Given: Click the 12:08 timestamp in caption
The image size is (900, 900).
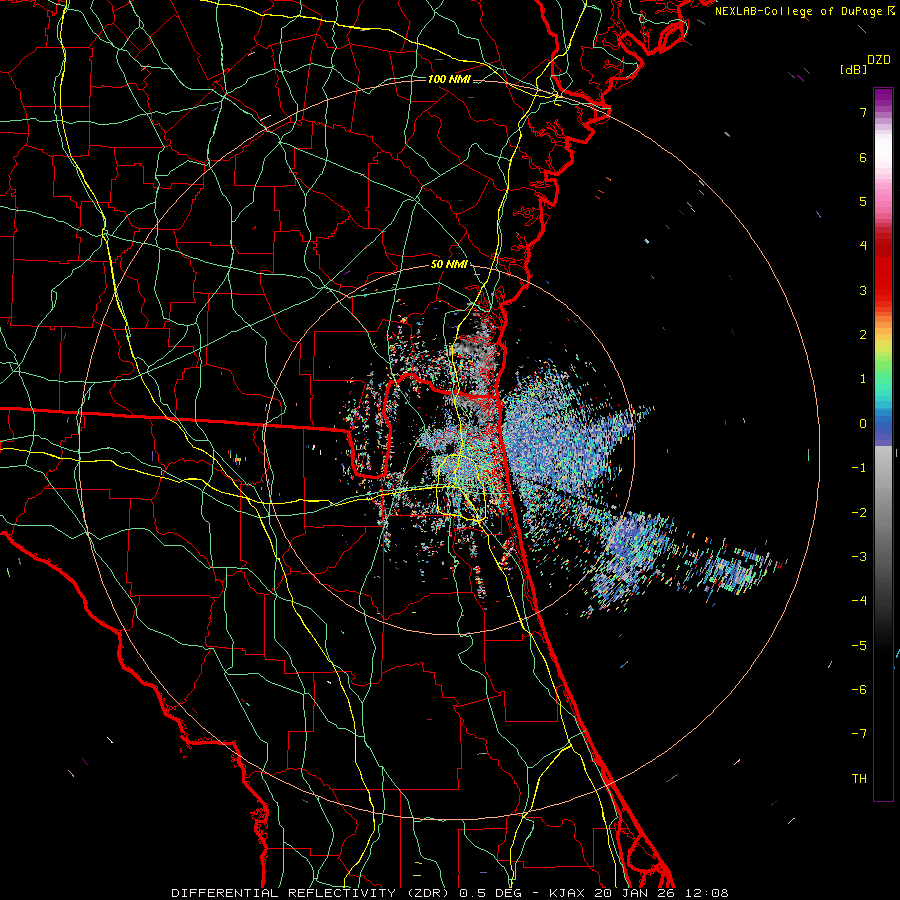Looking at the screenshot, I should pyautogui.click(x=709, y=893).
